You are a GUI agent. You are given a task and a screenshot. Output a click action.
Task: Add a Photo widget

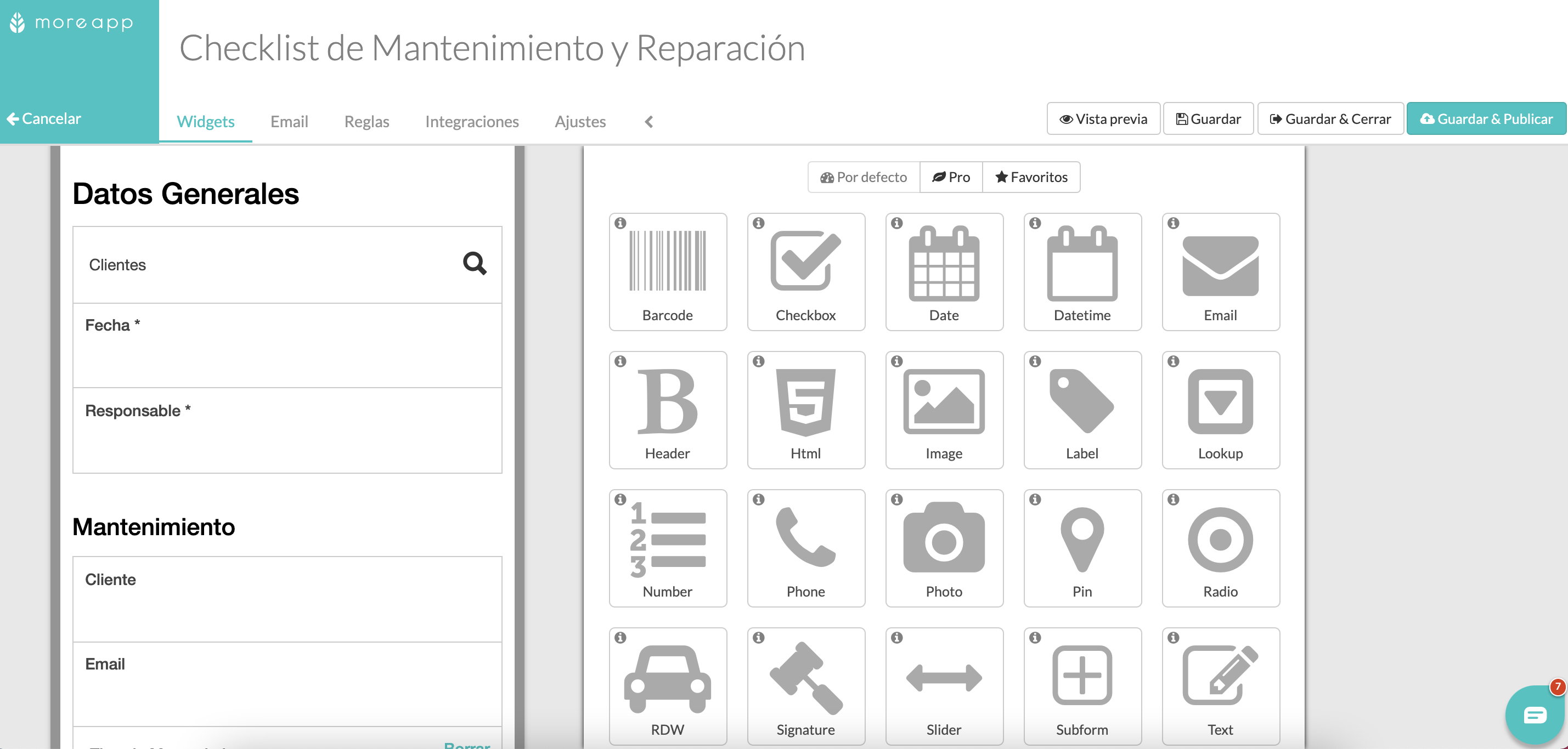click(x=944, y=548)
